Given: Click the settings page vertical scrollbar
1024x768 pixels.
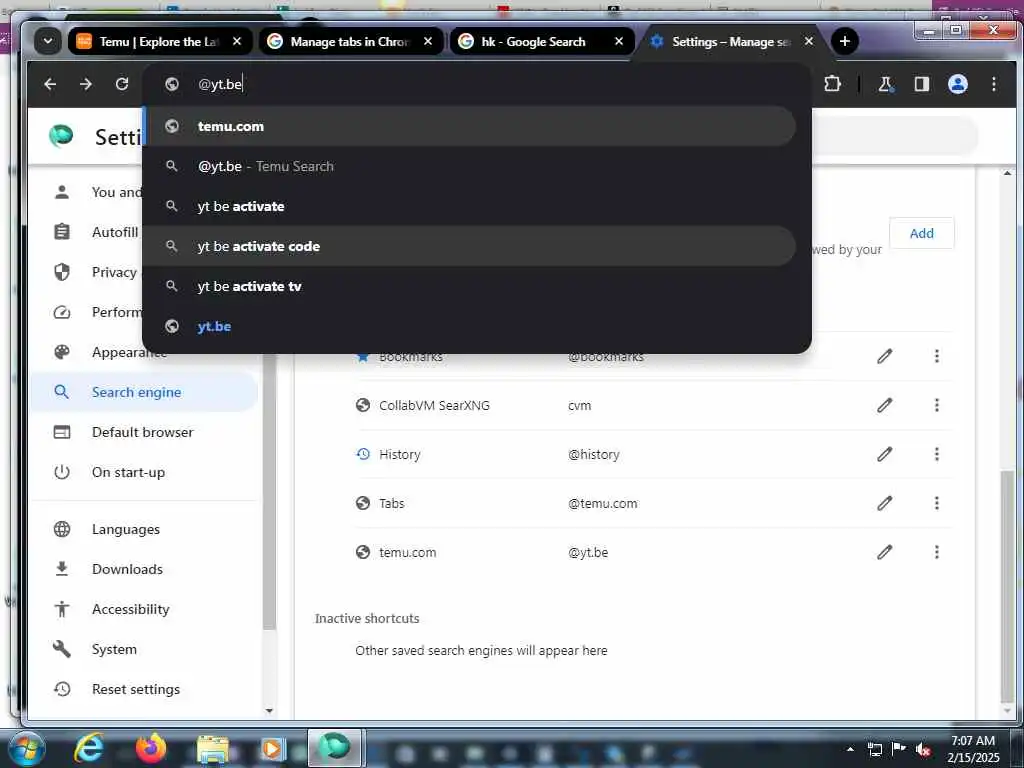Looking at the screenshot, I should [x=1007, y=585].
